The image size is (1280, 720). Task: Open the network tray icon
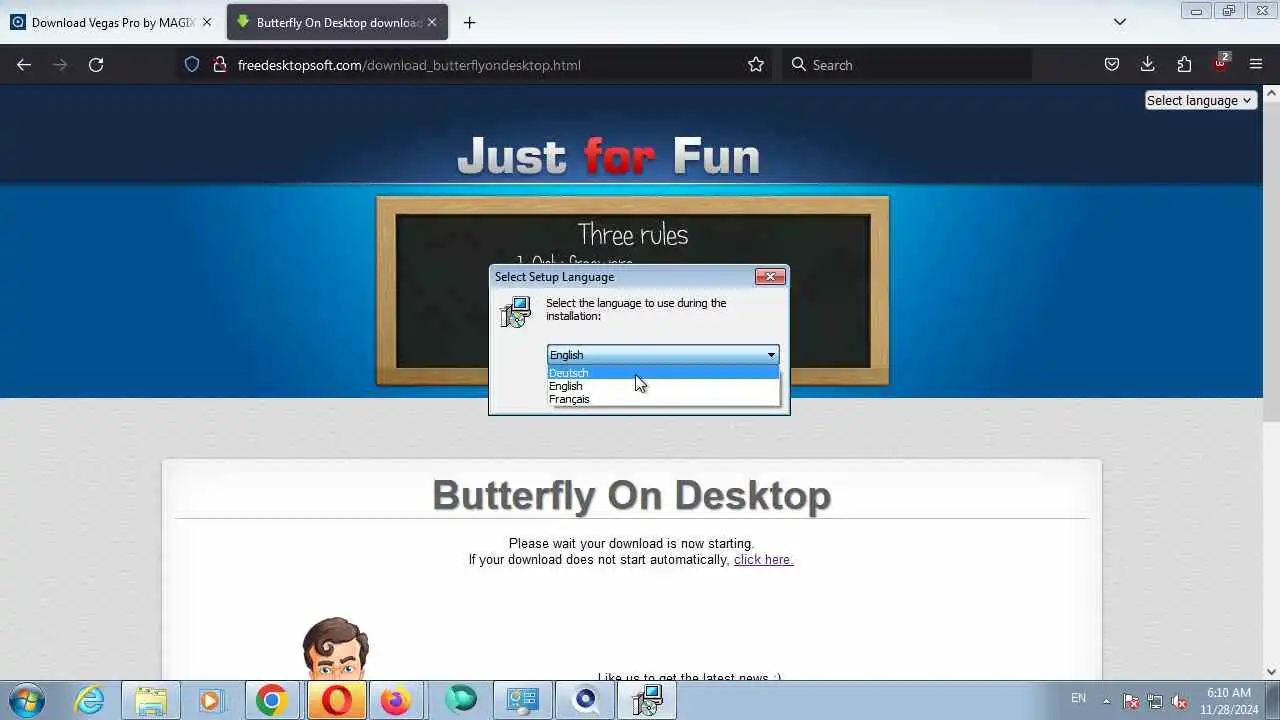click(x=1155, y=701)
